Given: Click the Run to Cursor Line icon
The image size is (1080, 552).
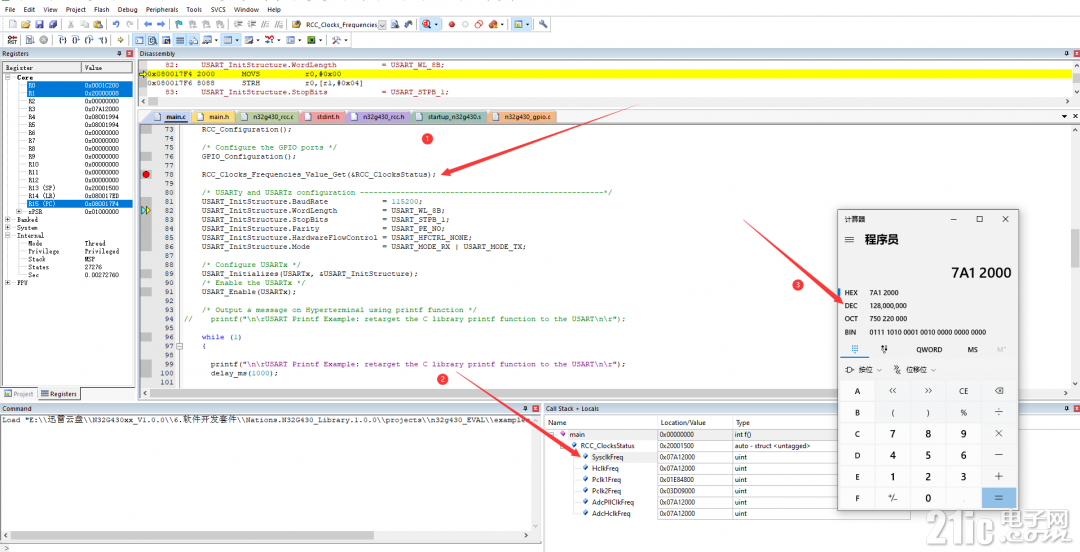Looking at the screenshot, I should coord(103,40).
